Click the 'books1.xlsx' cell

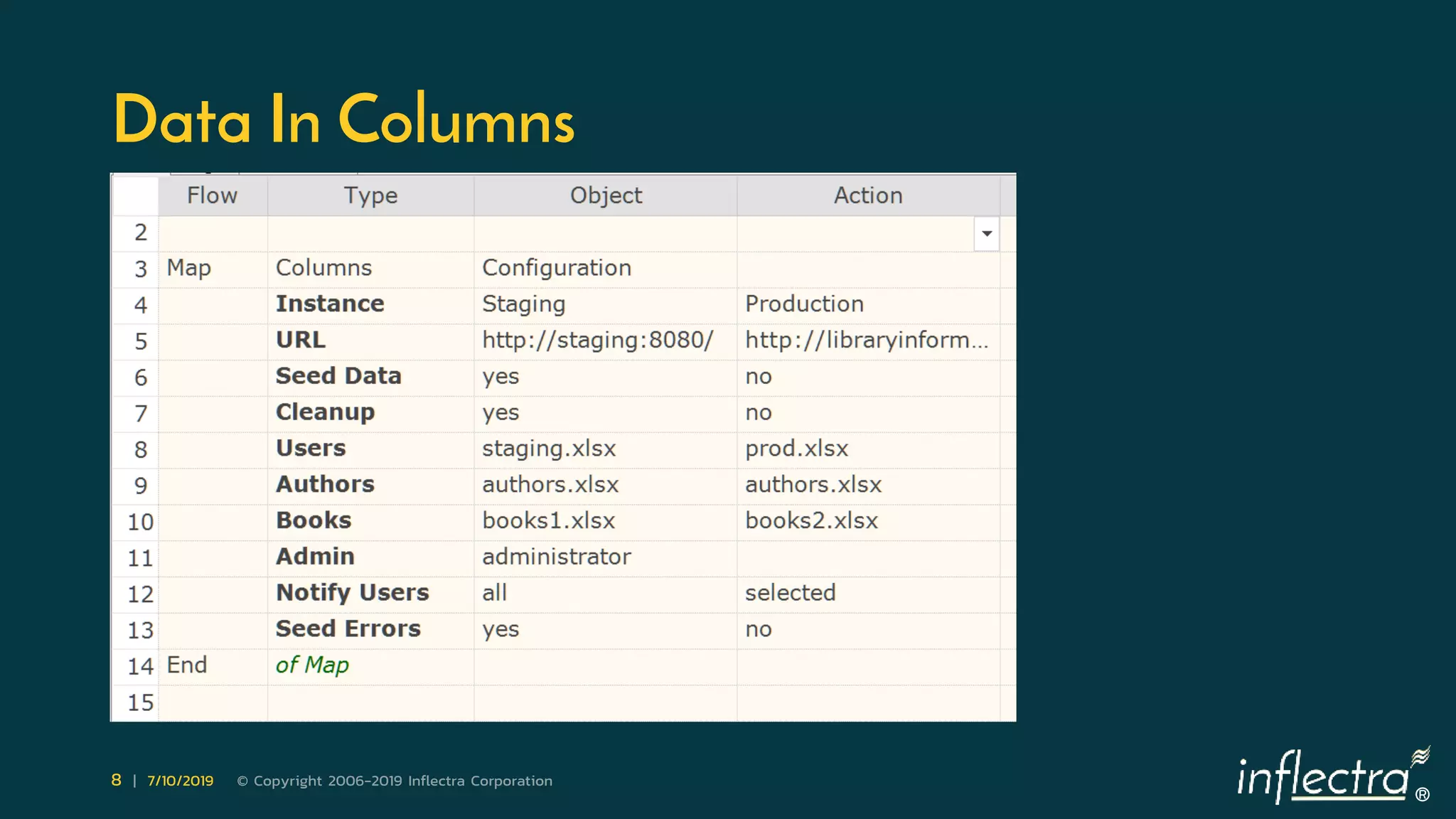pyautogui.click(x=606, y=523)
